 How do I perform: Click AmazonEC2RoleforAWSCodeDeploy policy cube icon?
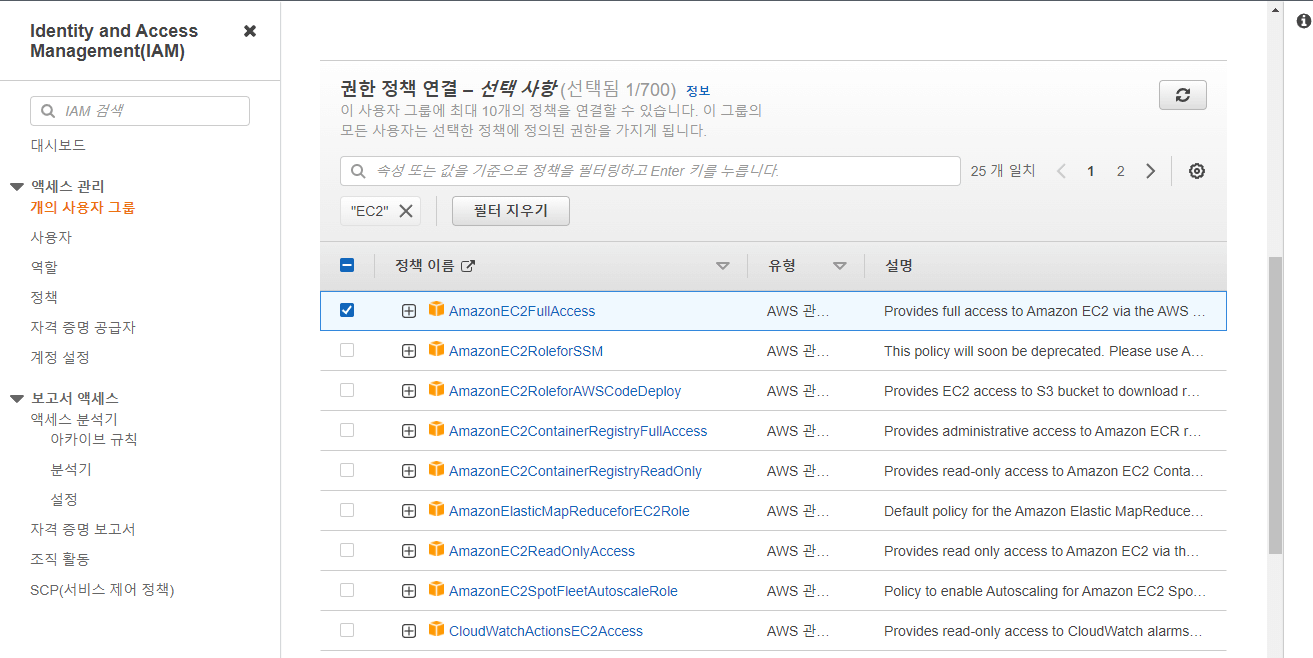coord(436,389)
